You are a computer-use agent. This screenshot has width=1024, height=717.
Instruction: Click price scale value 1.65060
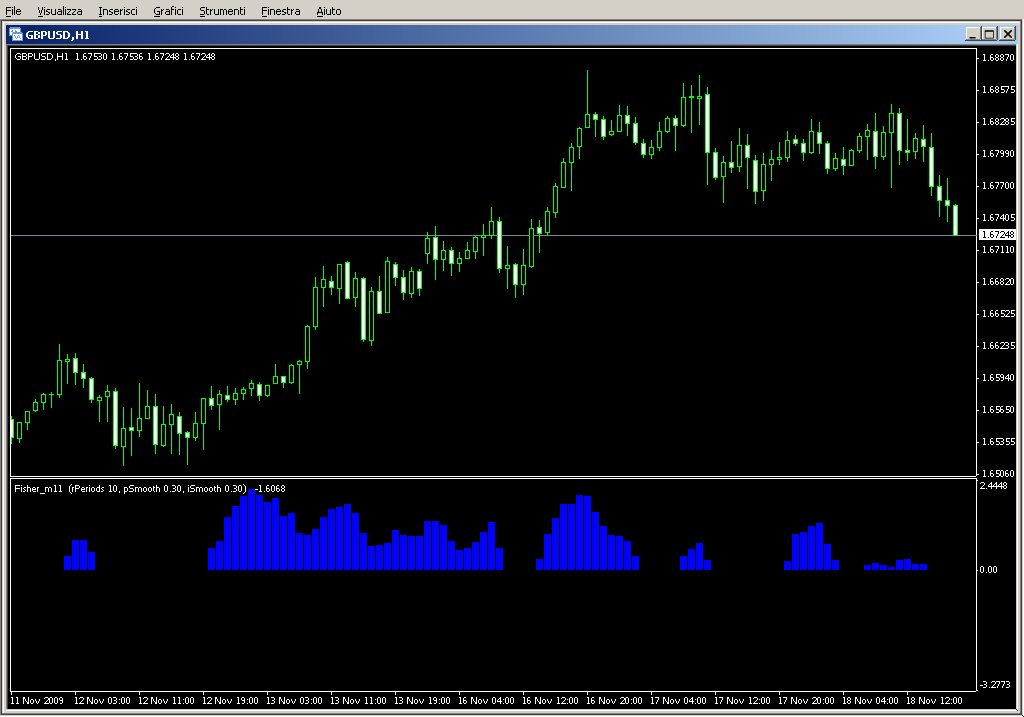[999, 473]
